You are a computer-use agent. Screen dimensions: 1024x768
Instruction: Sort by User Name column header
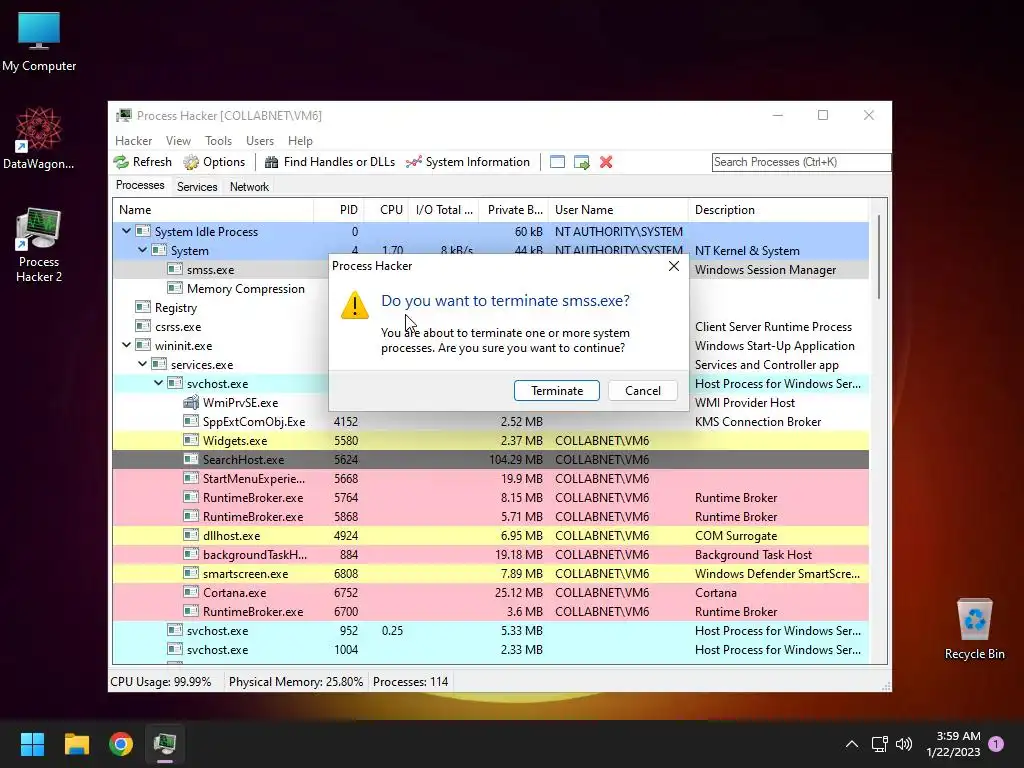click(x=618, y=210)
